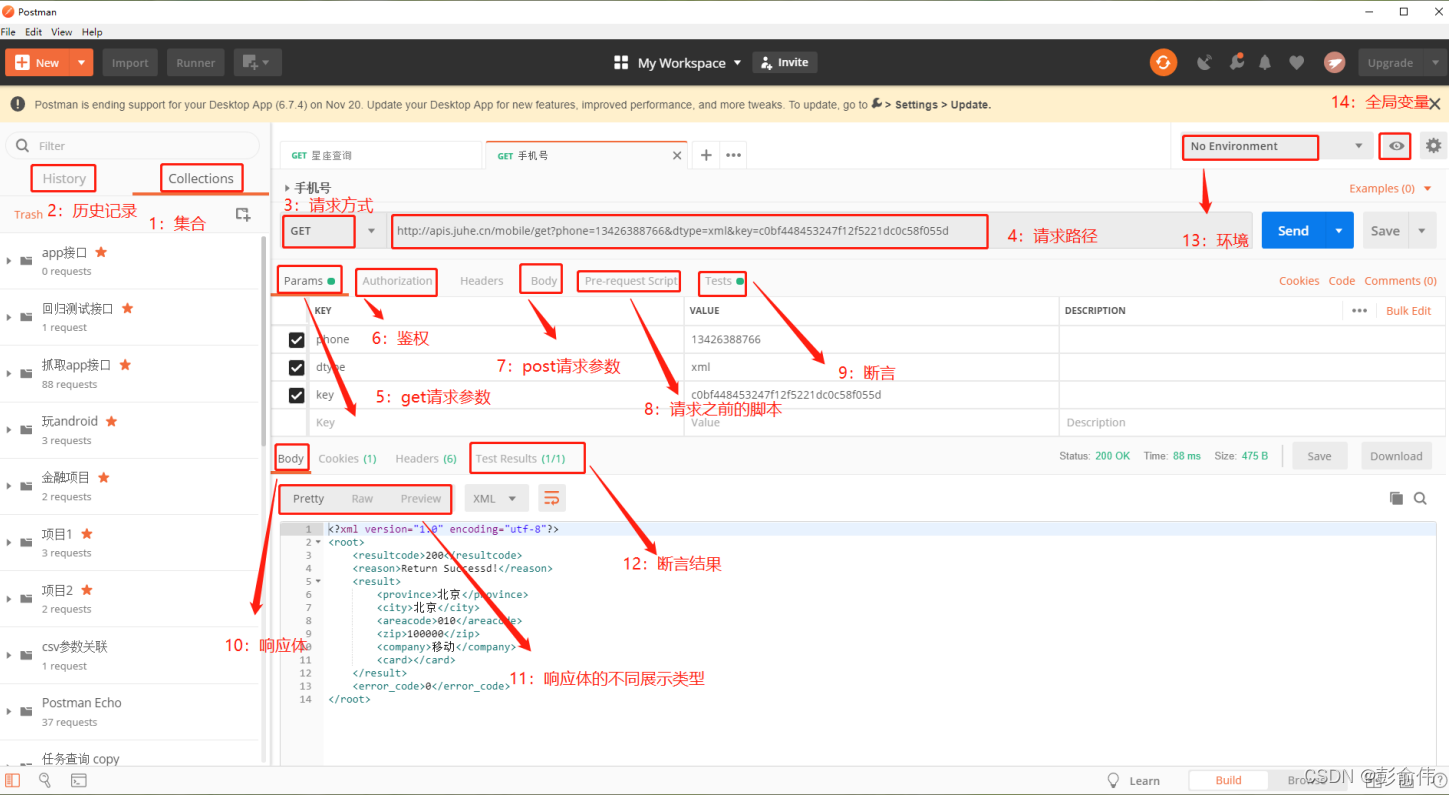Open the notifications bell icon
Image resolution: width=1450 pixels, height=796 pixels.
(1265, 62)
